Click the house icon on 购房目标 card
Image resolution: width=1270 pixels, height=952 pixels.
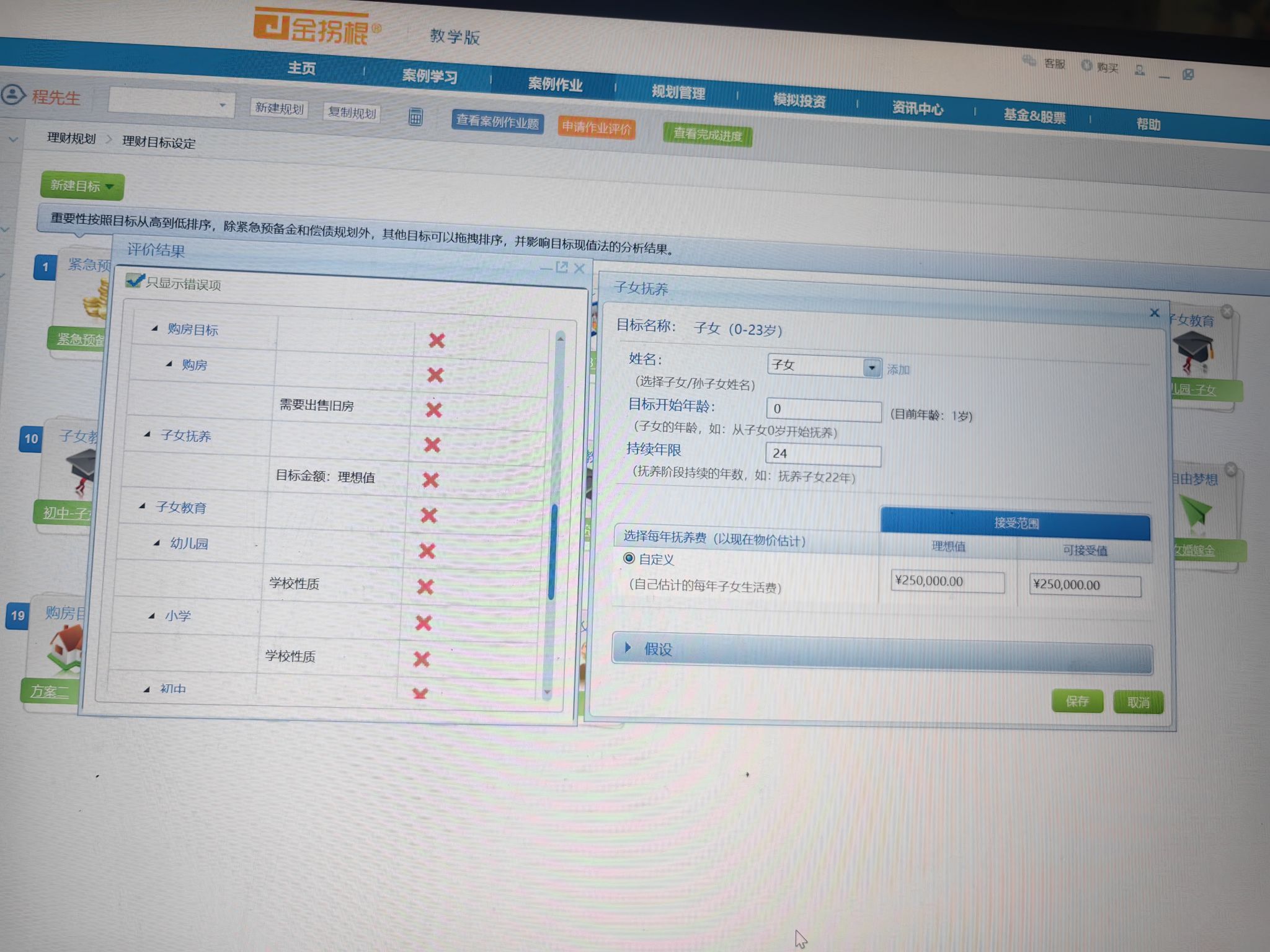pos(66,648)
